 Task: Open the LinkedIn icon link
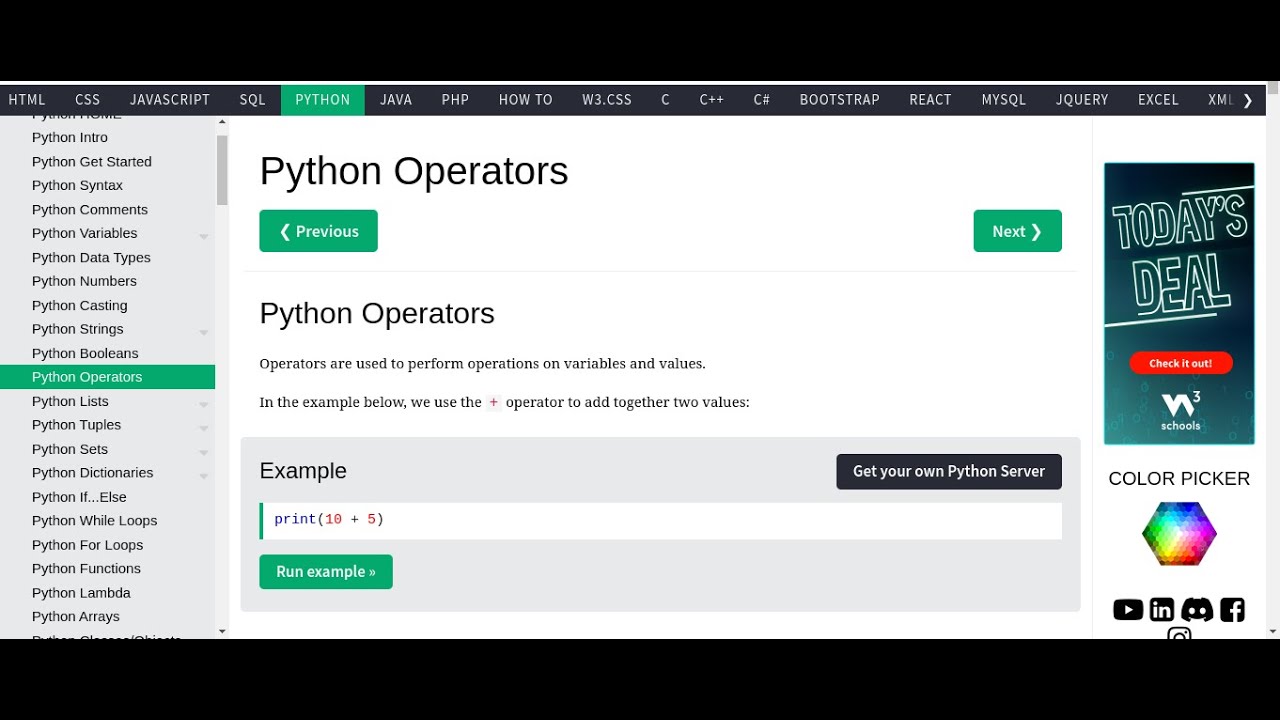tap(1162, 610)
